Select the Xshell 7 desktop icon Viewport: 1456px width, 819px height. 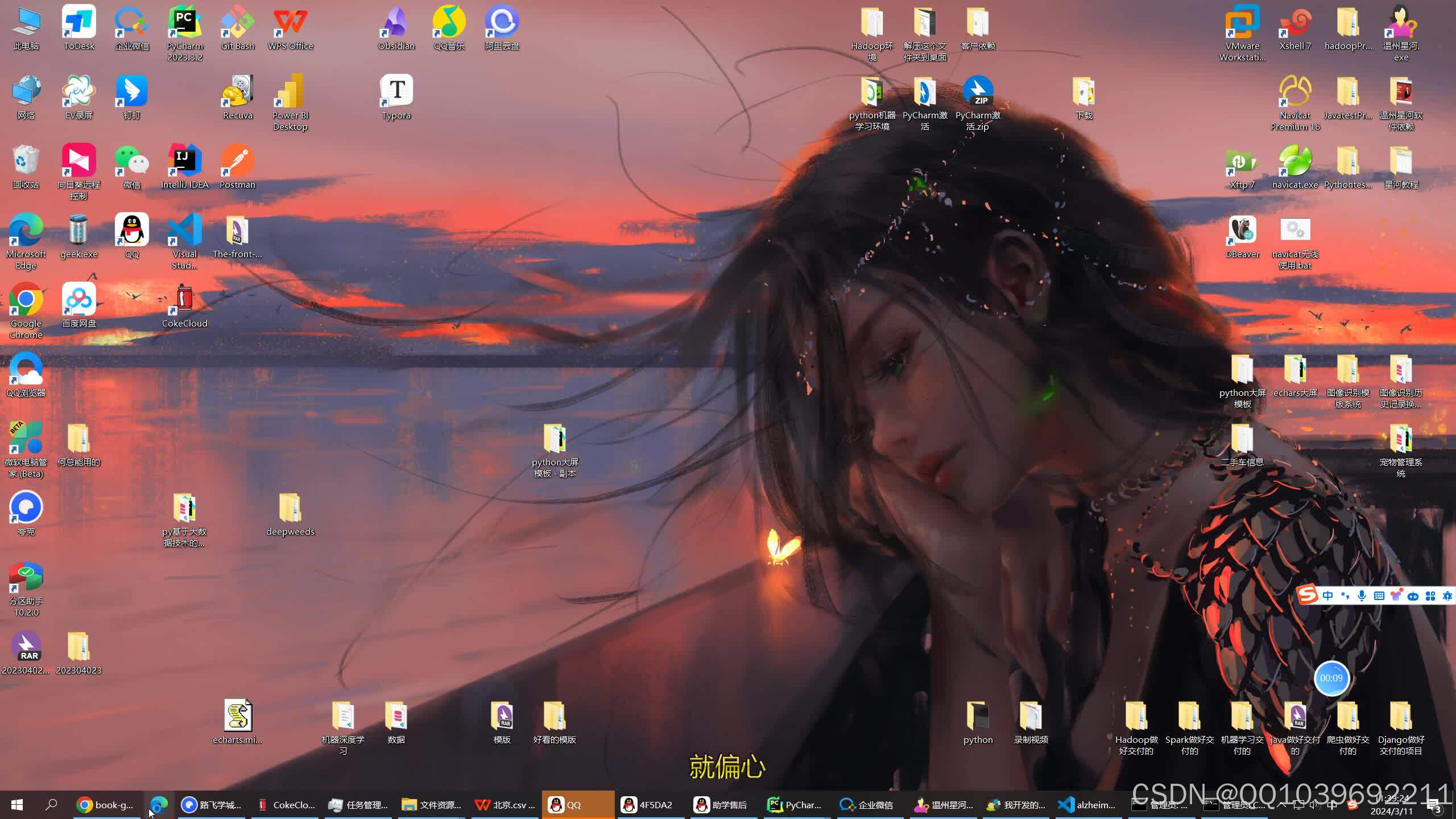[x=1296, y=27]
